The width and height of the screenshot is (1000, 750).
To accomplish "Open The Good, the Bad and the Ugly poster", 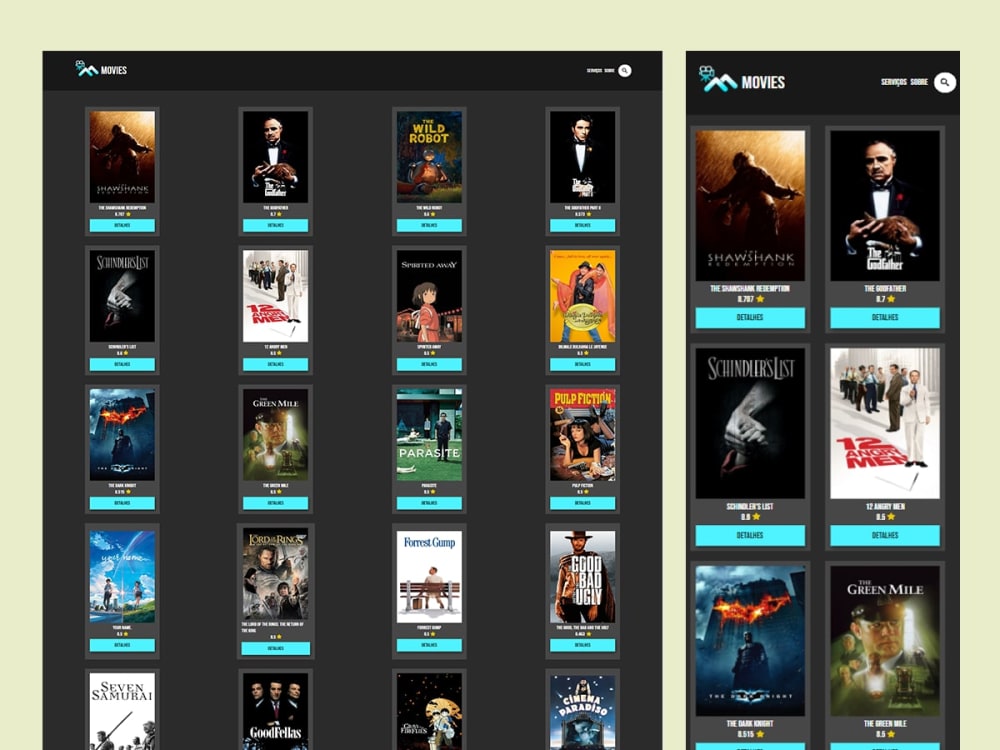I will 582,577.
